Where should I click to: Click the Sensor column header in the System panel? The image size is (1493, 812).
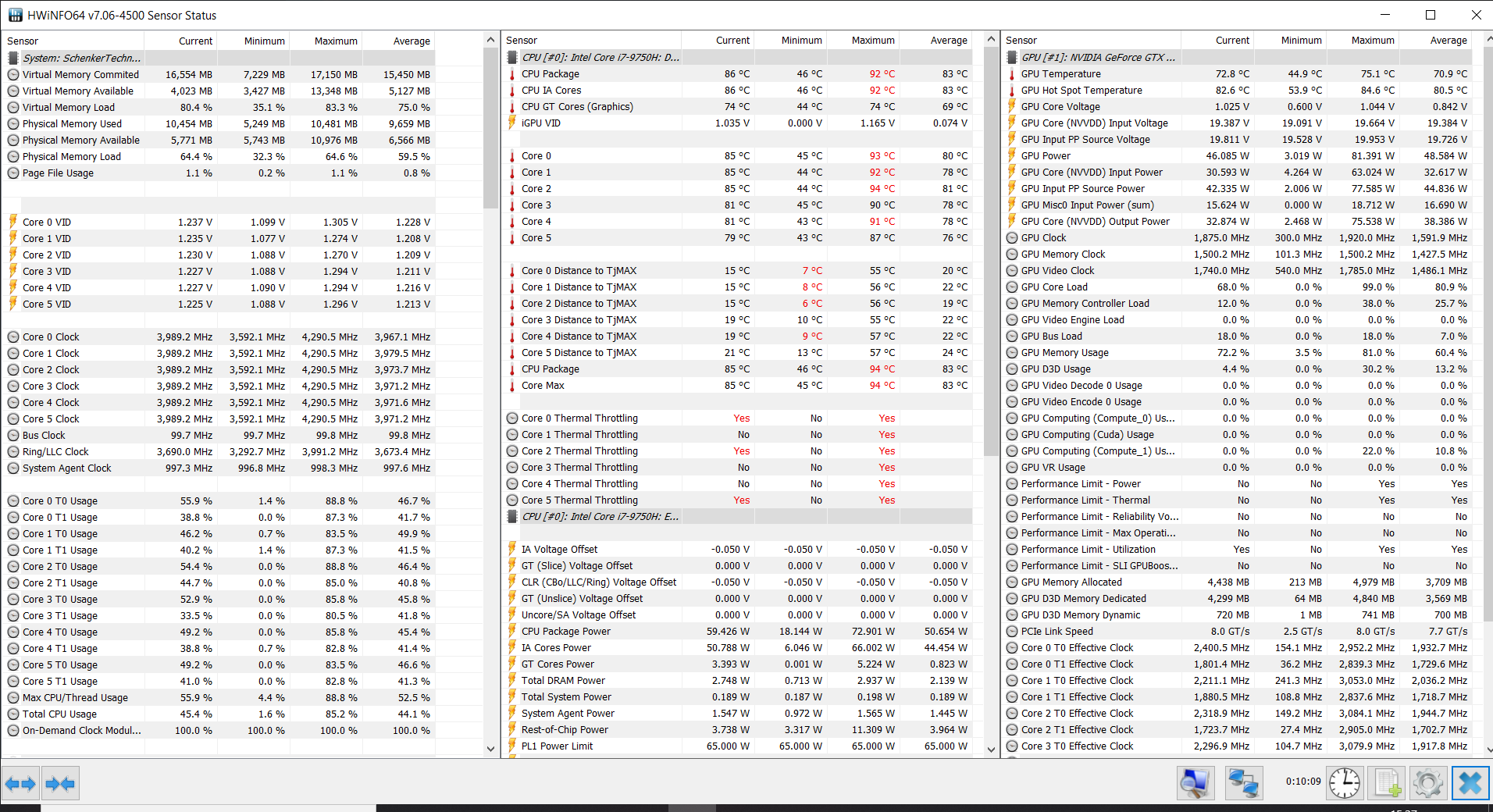click(x=75, y=41)
